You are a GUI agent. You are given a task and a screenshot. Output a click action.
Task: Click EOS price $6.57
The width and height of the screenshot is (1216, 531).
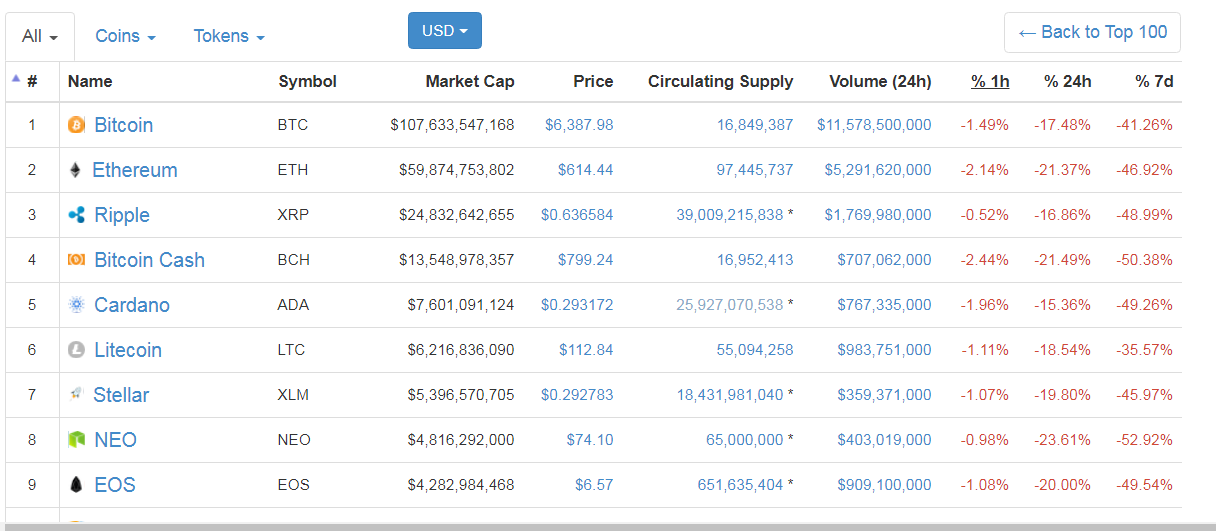tap(594, 485)
